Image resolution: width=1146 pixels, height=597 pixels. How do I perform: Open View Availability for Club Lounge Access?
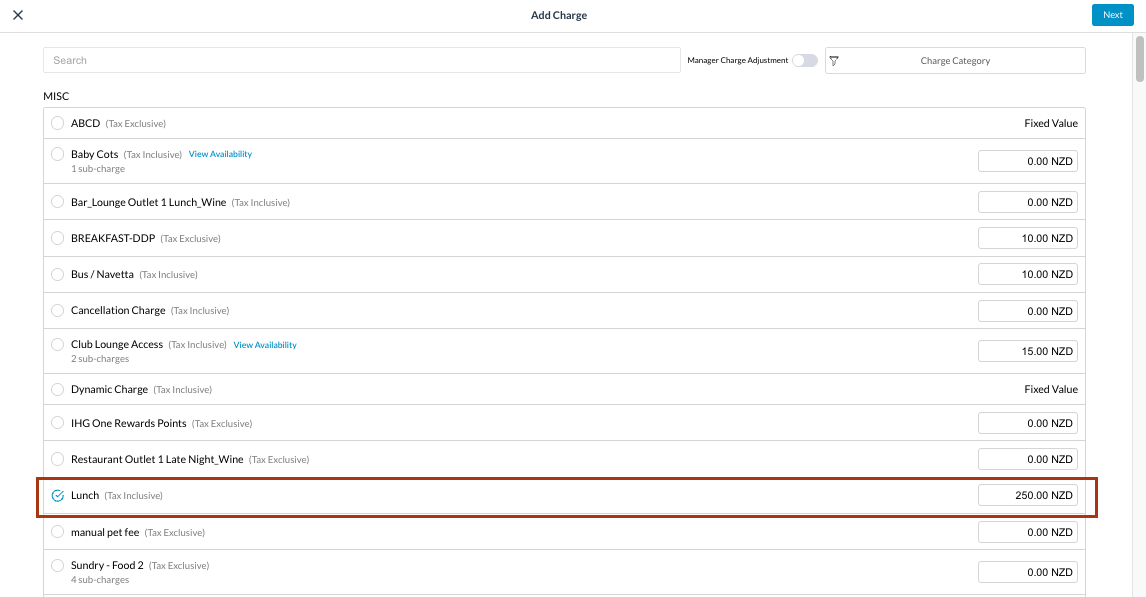pos(265,345)
